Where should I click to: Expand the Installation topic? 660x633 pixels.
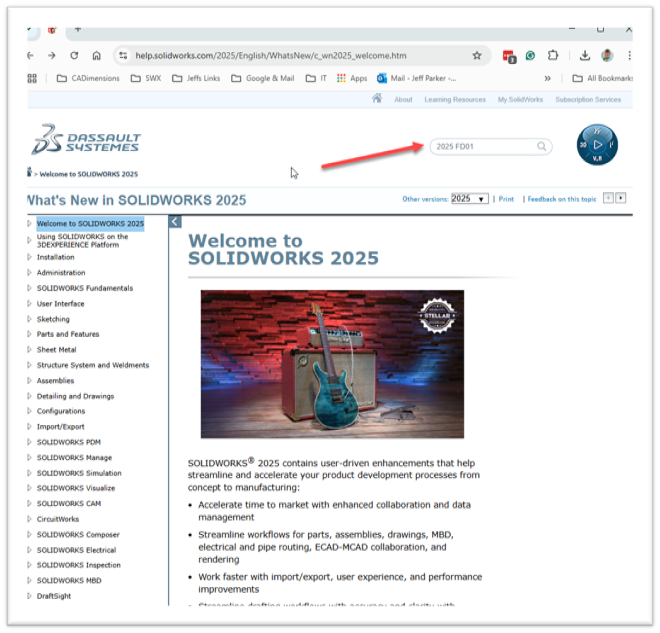pyautogui.click(x=29, y=257)
